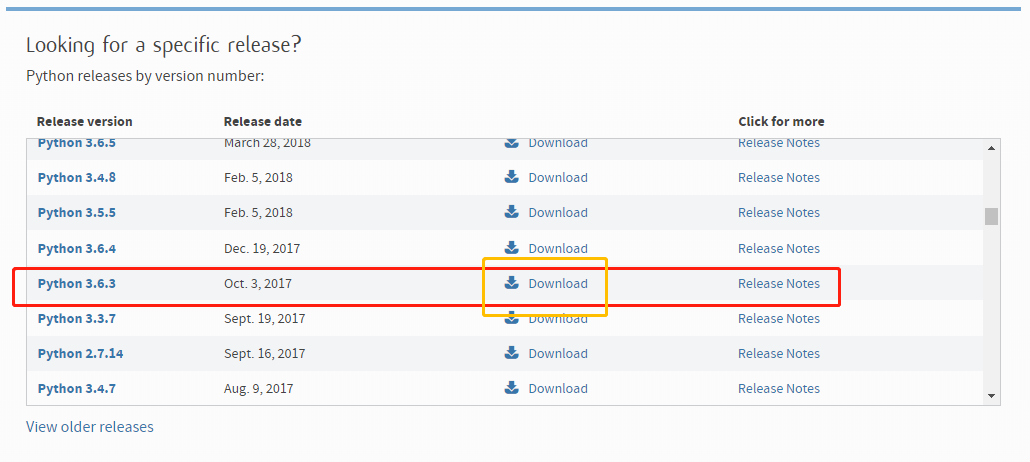The image size is (1030, 462).
Task: Click the date Dec. 19, 2017
Action: point(261,249)
